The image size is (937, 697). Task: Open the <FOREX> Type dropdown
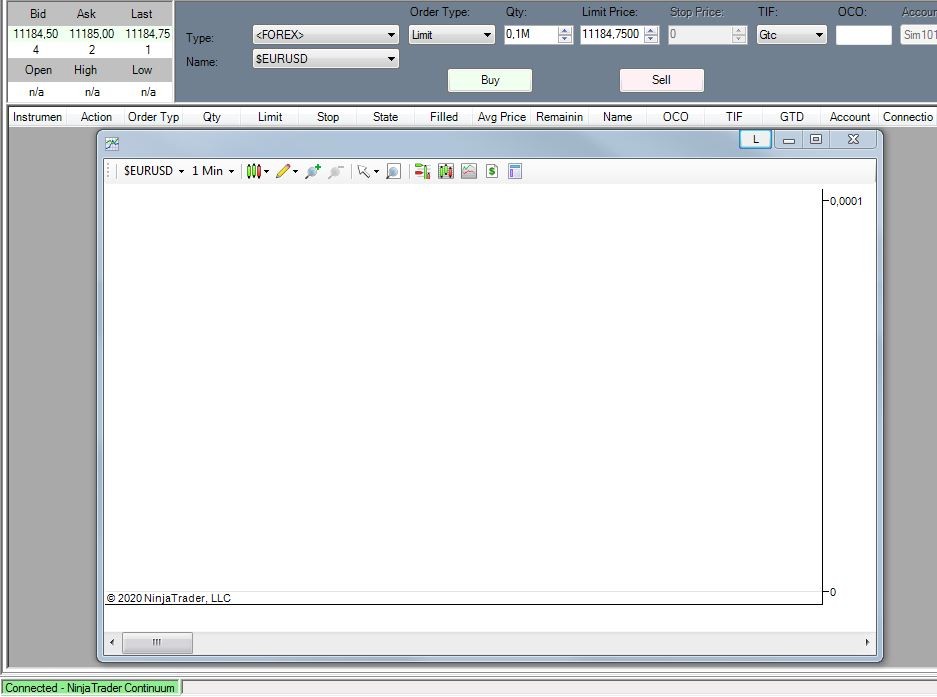click(326, 35)
